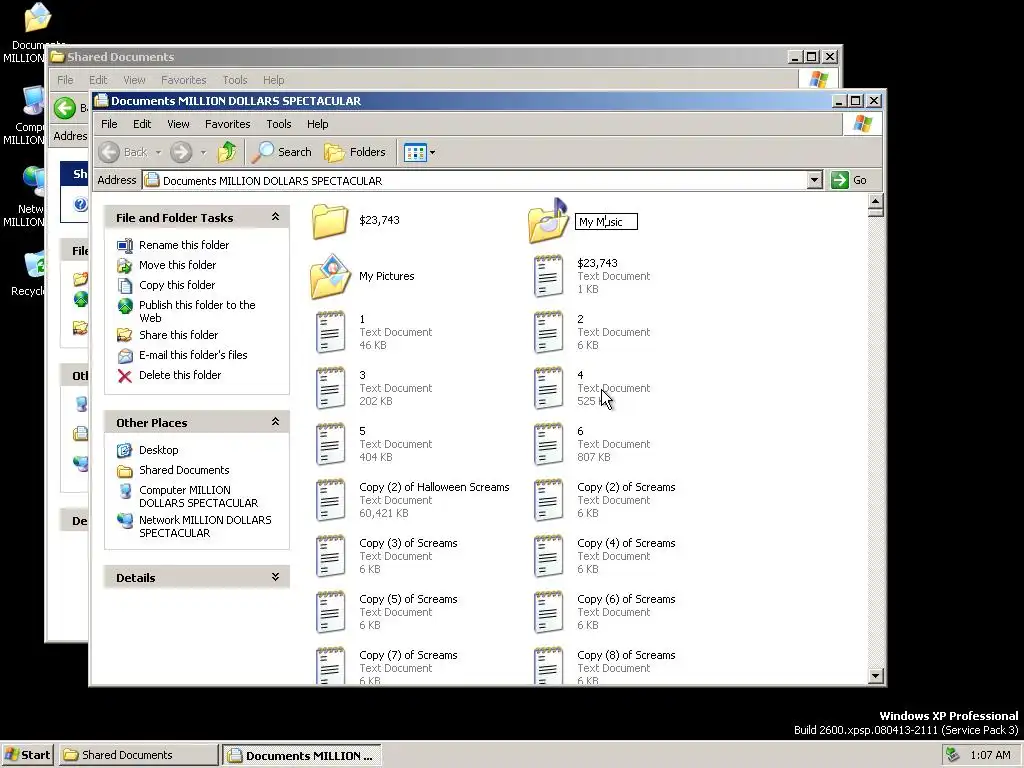Click the Documents MILLION taskbar button
The height and width of the screenshot is (768, 1024).
(x=301, y=756)
